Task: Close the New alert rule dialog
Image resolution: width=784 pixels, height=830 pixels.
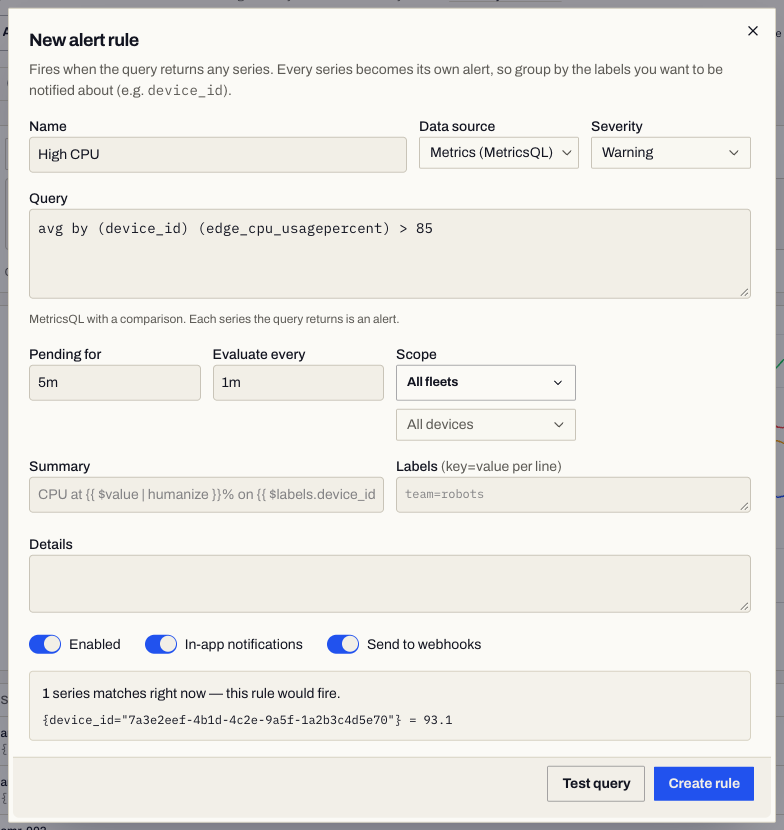Action: [752, 31]
